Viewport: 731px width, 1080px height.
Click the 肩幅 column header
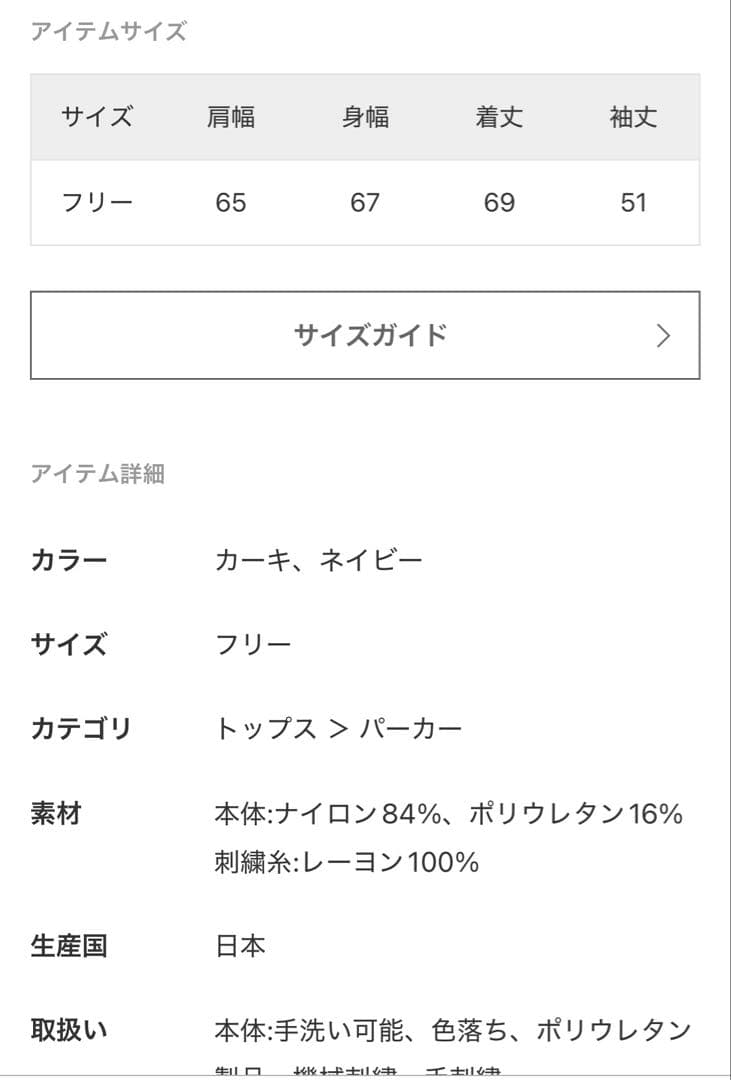tap(231, 118)
